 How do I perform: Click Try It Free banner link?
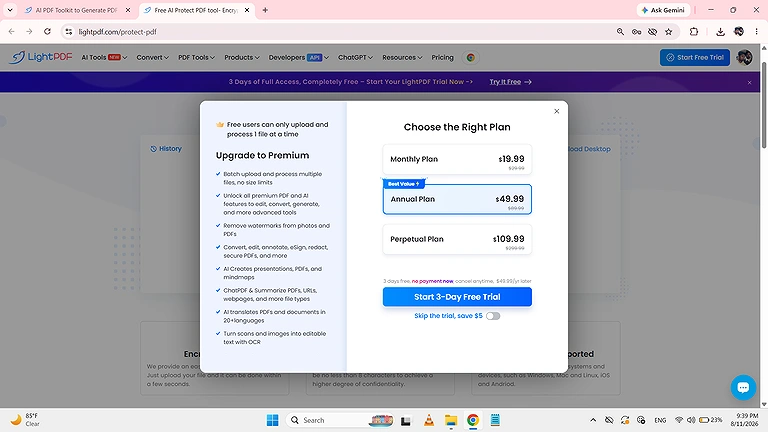(x=510, y=82)
